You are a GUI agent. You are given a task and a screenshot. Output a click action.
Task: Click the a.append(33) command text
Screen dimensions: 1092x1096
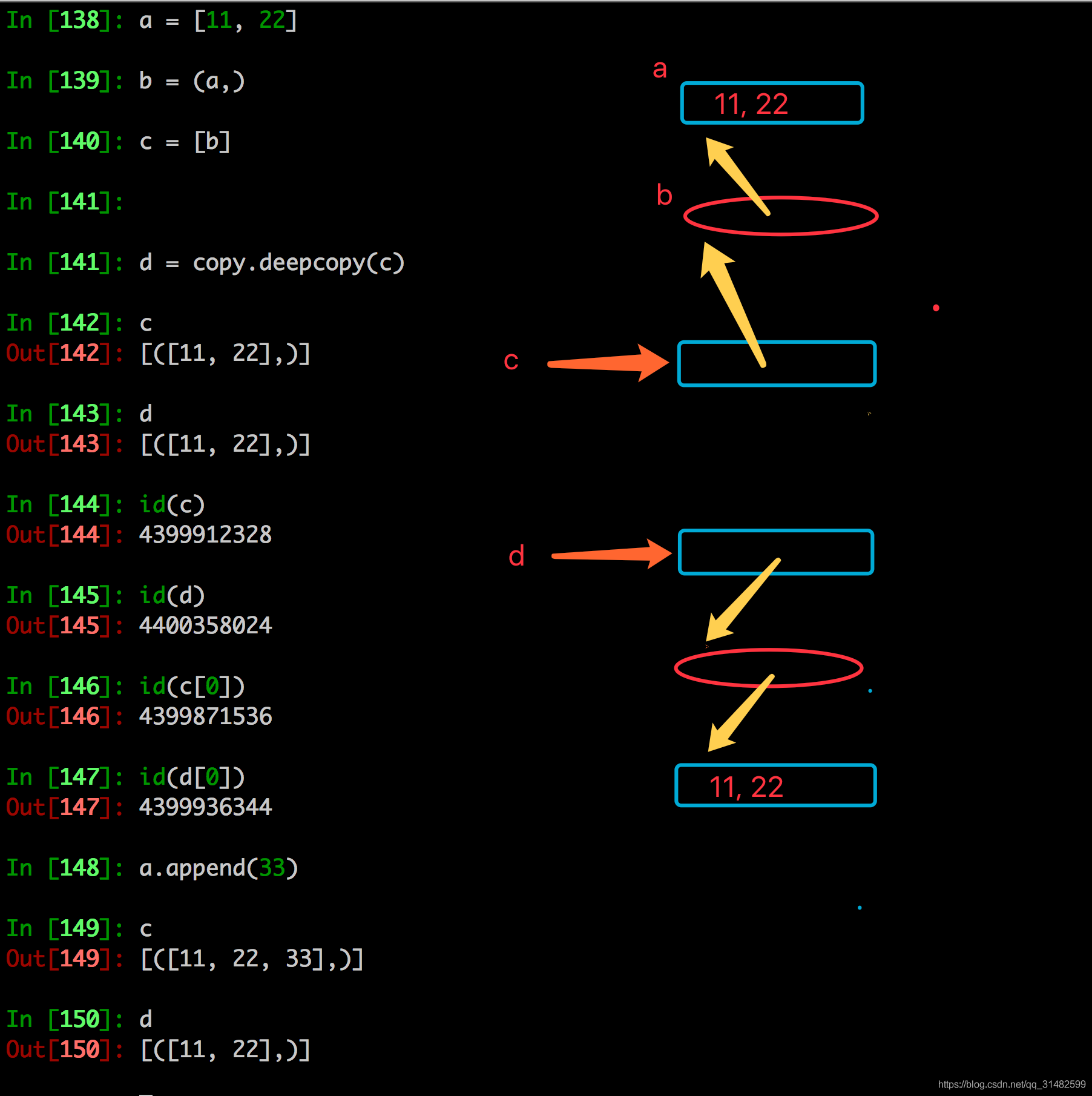coord(218,868)
